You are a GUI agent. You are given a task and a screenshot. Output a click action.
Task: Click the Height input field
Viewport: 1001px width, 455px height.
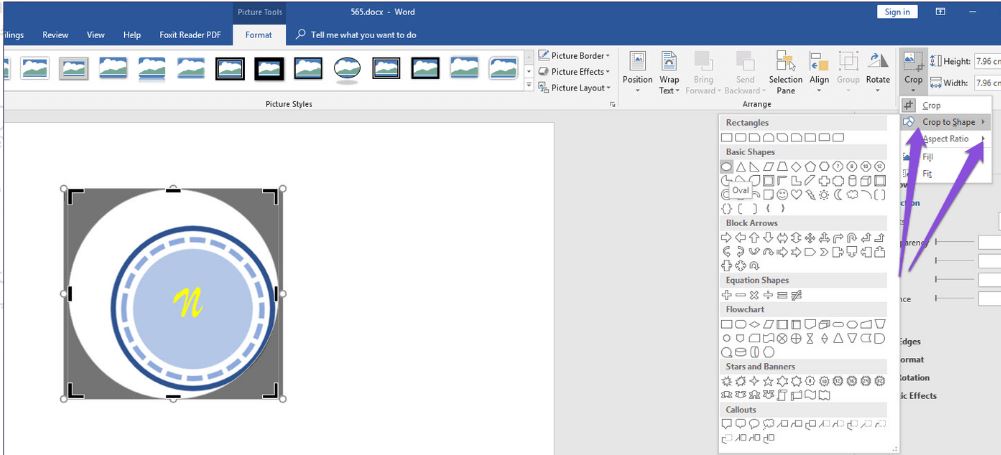click(986, 62)
